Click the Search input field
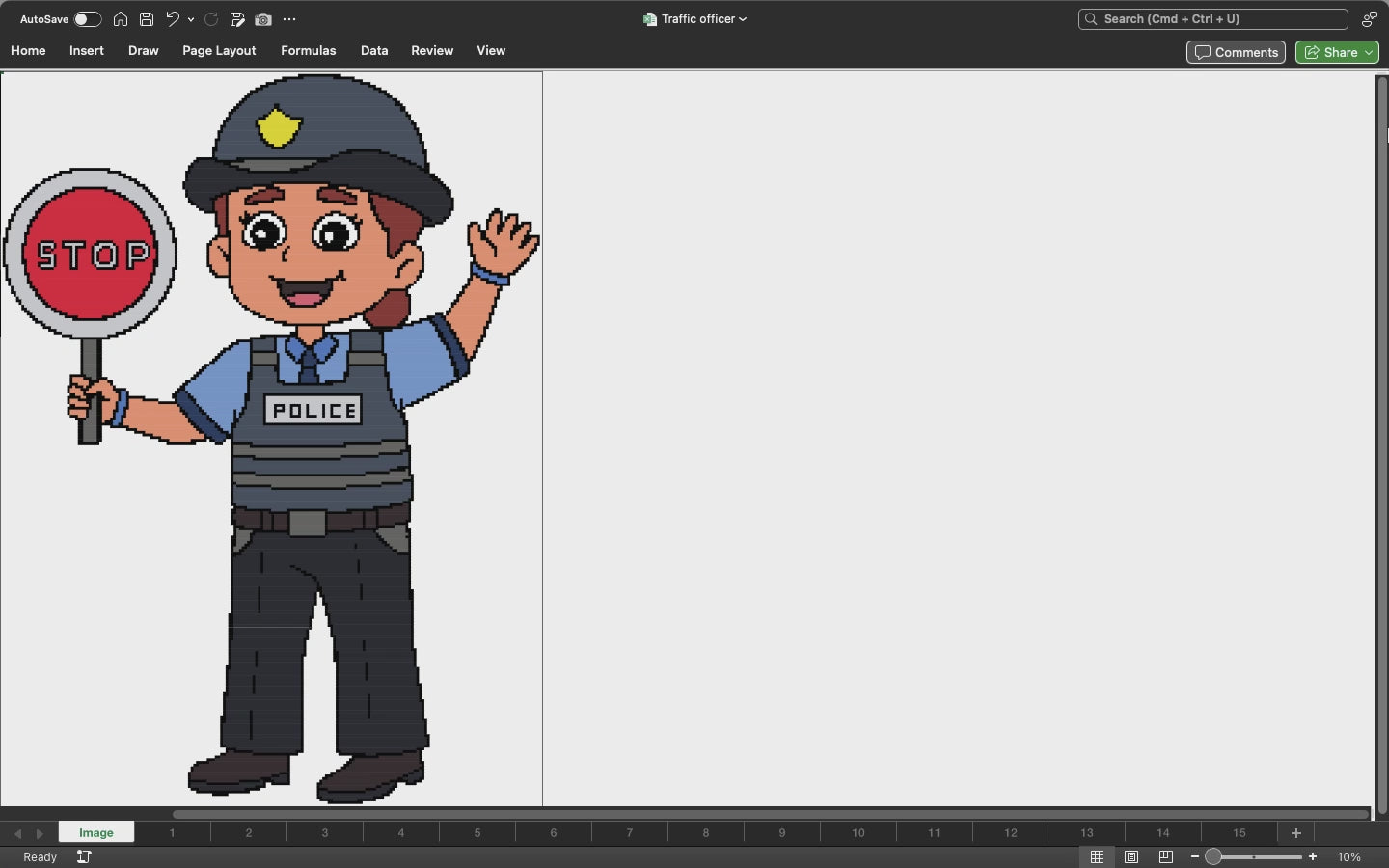Viewport: 1389px width, 868px height. pyautogui.click(x=1212, y=19)
